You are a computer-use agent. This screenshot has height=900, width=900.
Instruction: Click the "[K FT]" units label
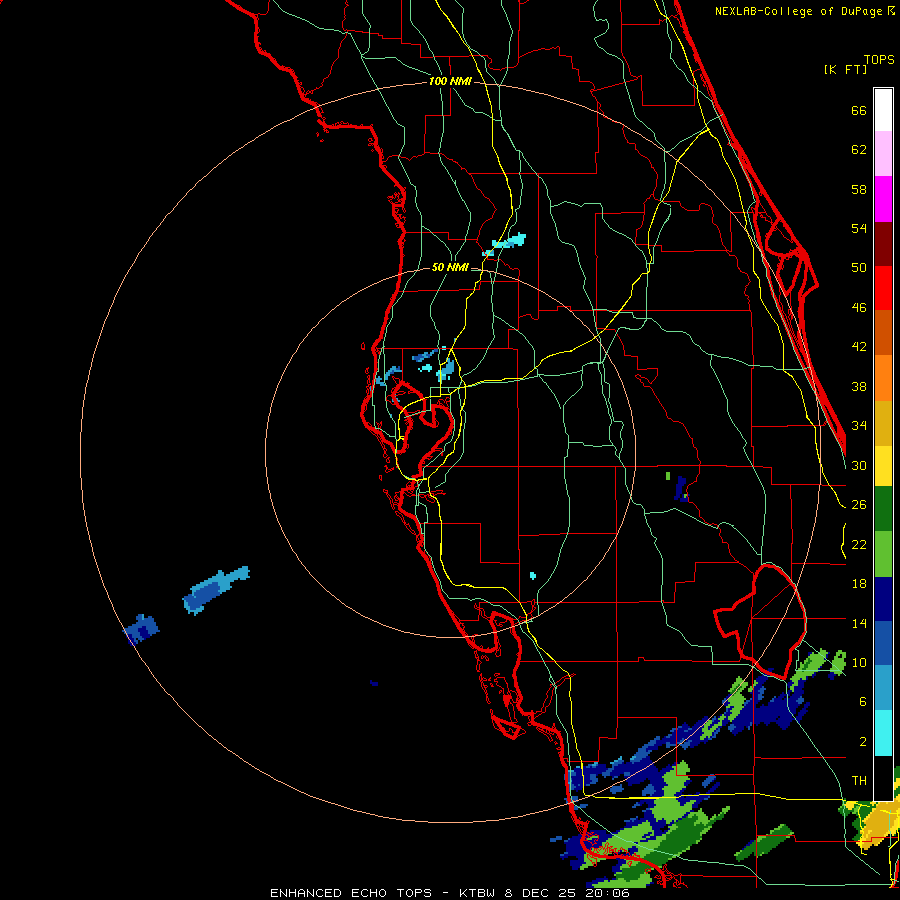pos(845,69)
